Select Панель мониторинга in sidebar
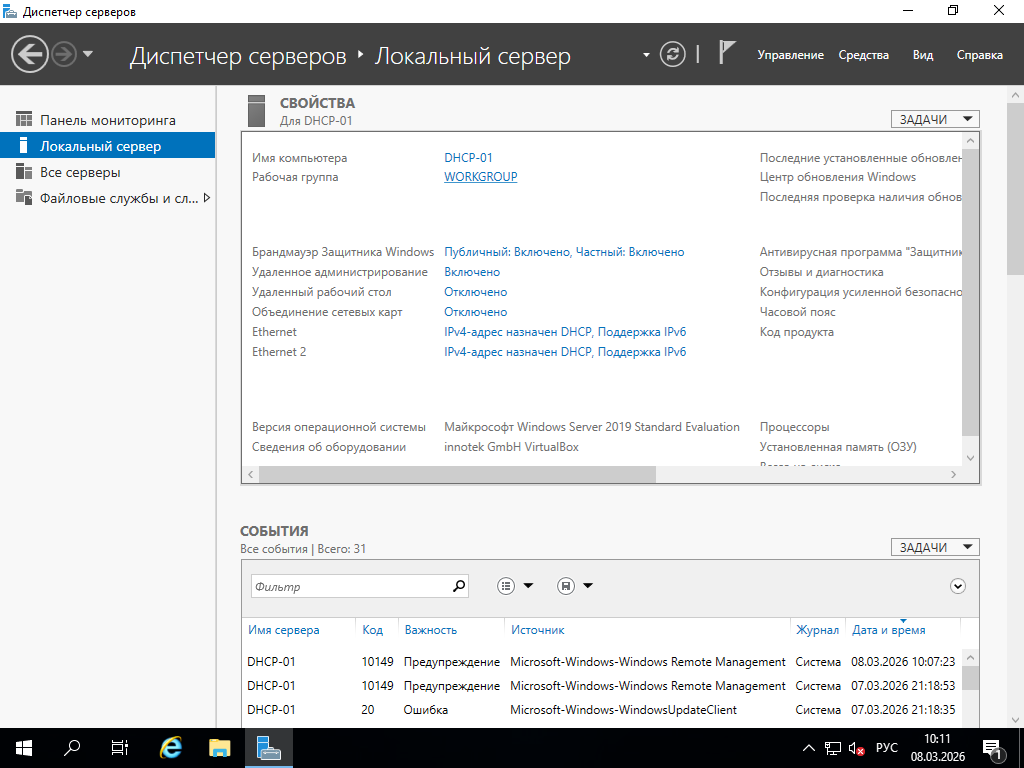Viewport: 1024px width, 768px height. pyautogui.click(x=107, y=120)
